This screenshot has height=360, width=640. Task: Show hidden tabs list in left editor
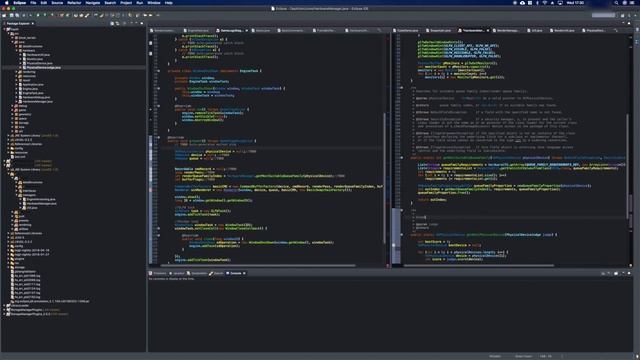(x=380, y=30)
